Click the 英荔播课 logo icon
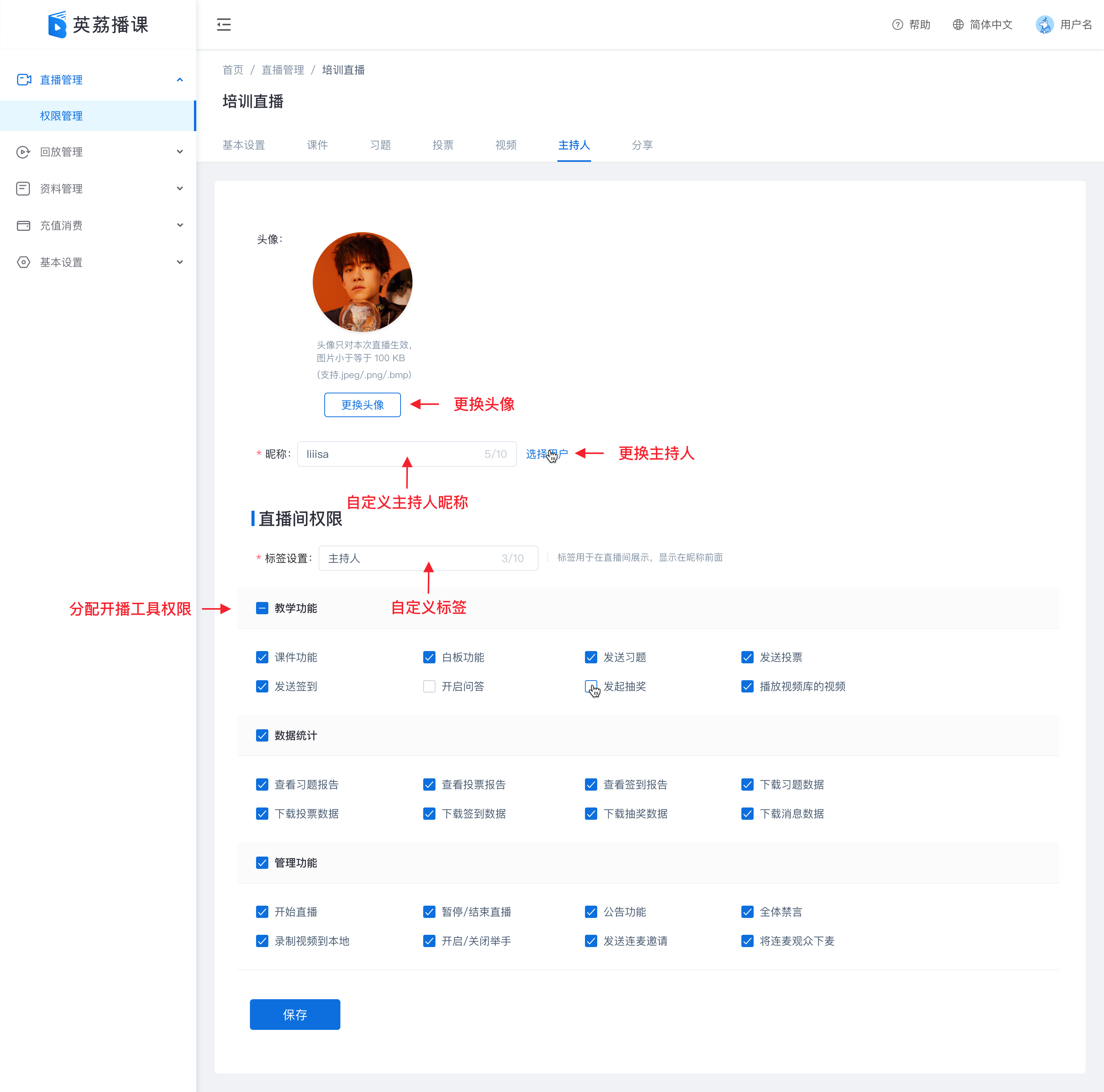The height and width of the screenshot is (1092, 1104). pos(57,25)
